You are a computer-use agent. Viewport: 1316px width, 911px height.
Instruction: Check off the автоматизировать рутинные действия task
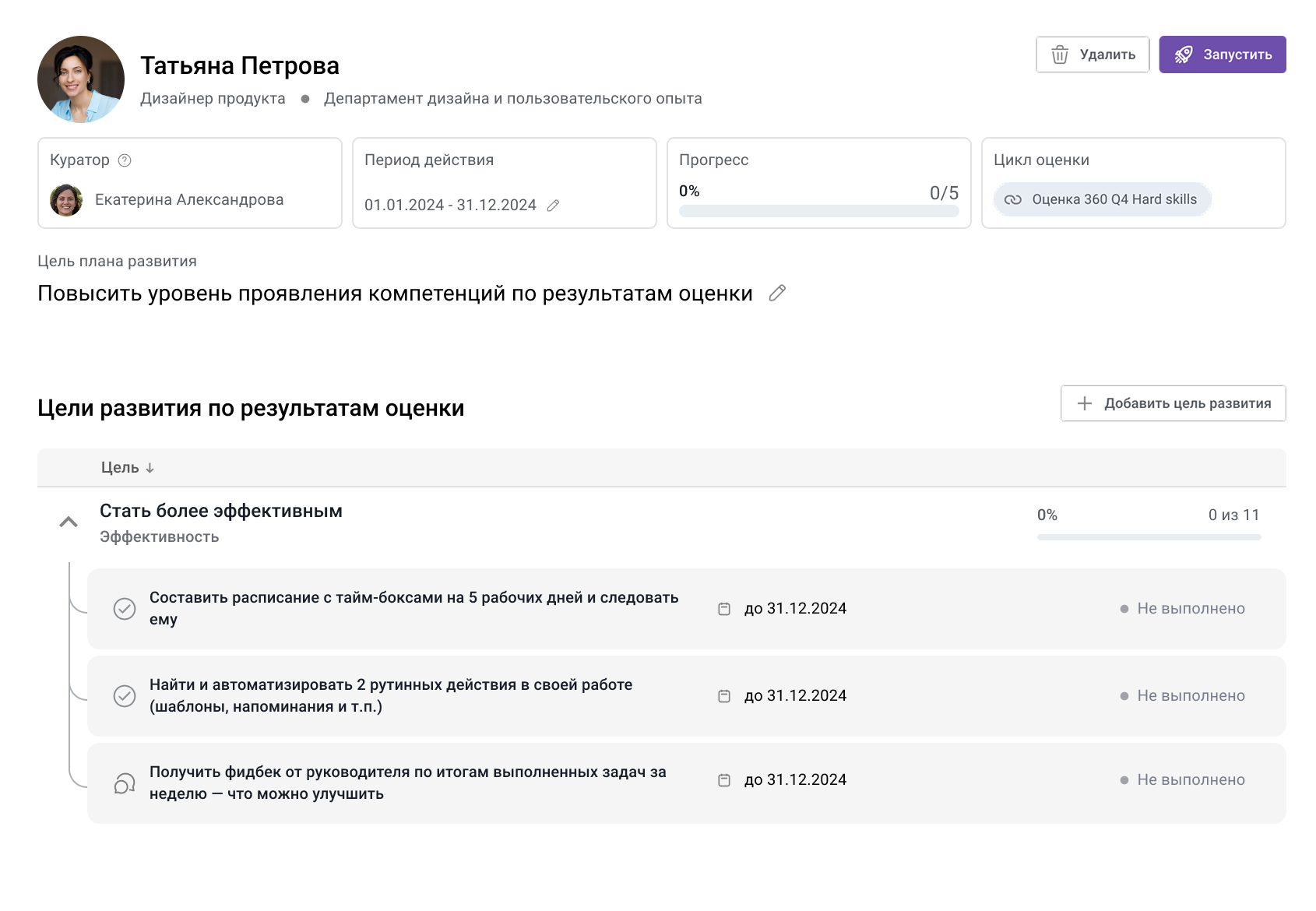coord(124,695)
